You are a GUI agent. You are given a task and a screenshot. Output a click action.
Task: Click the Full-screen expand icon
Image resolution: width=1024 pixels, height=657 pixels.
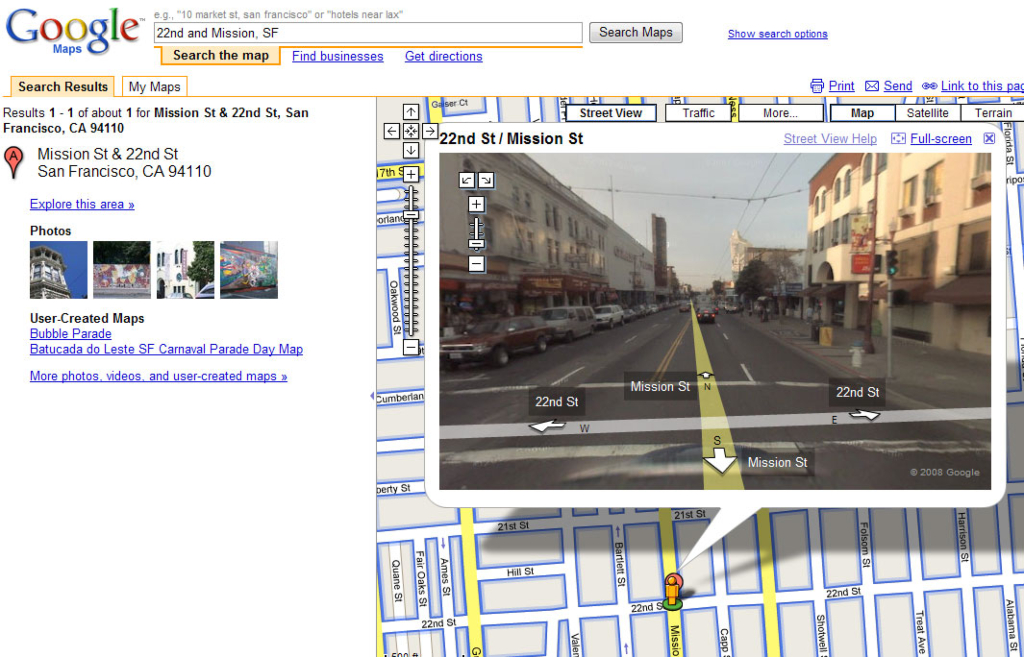pos(899,138)
